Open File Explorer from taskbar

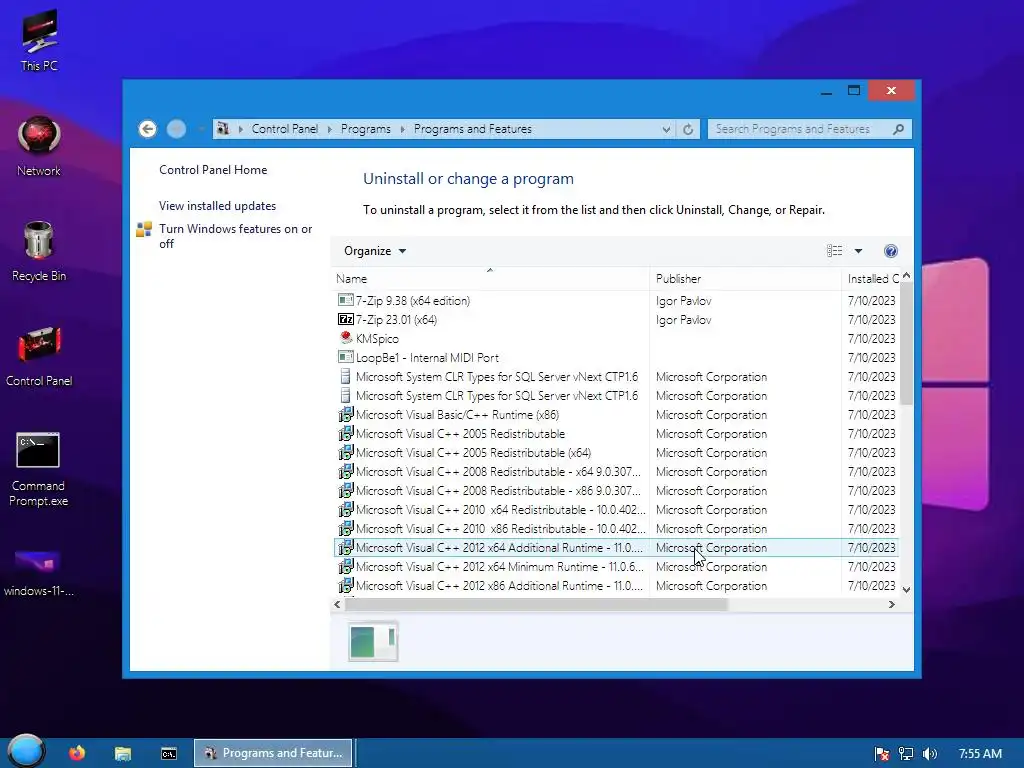tap(123, 753)
